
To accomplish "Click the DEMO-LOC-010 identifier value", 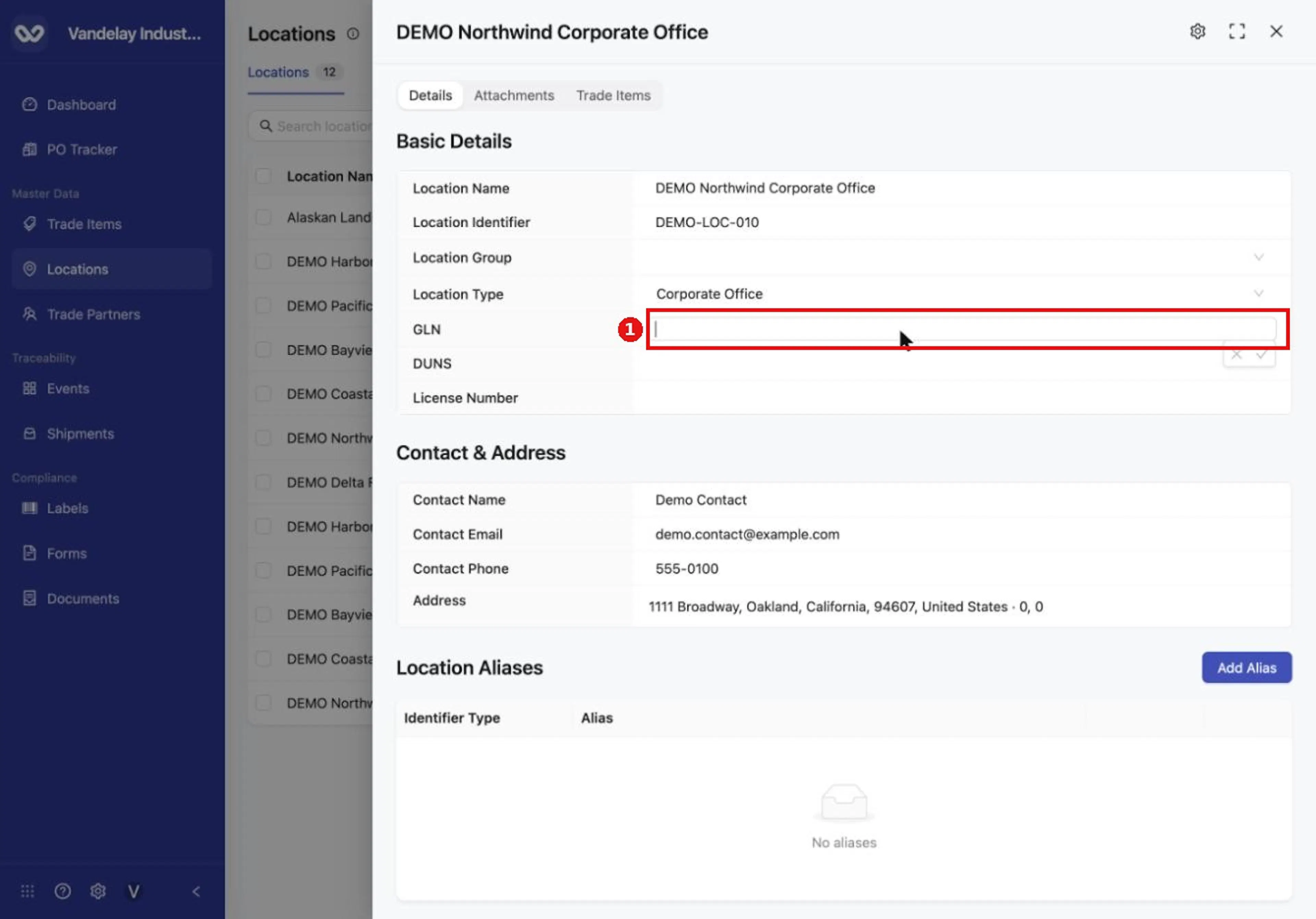I will tap(707, 222).
